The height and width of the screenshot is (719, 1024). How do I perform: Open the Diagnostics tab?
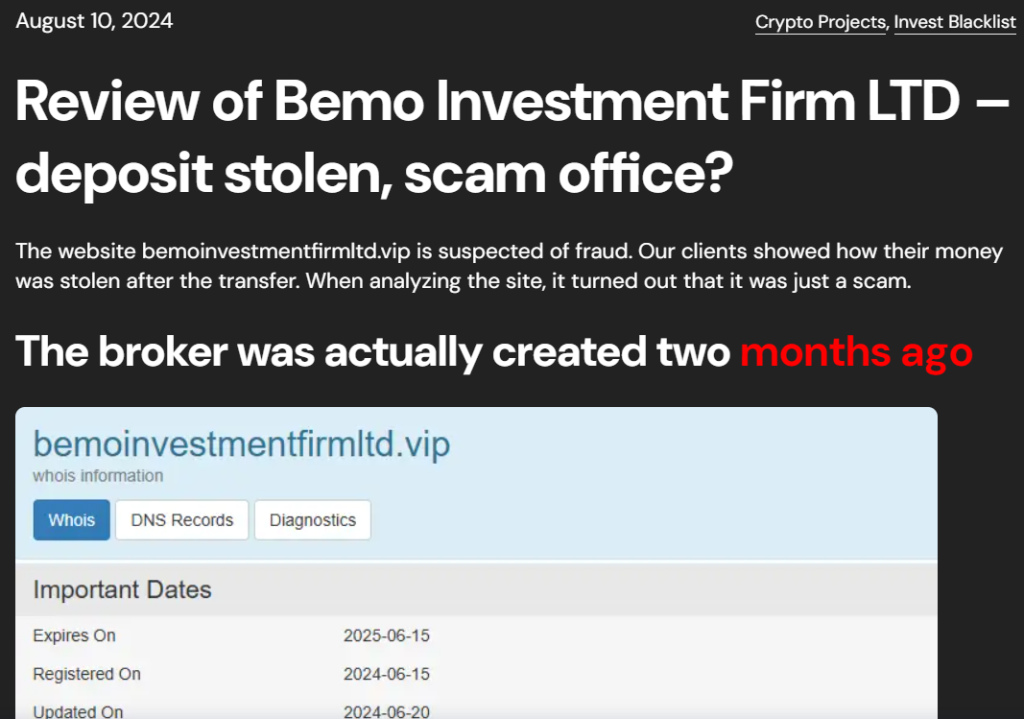(x=312, y=520)
